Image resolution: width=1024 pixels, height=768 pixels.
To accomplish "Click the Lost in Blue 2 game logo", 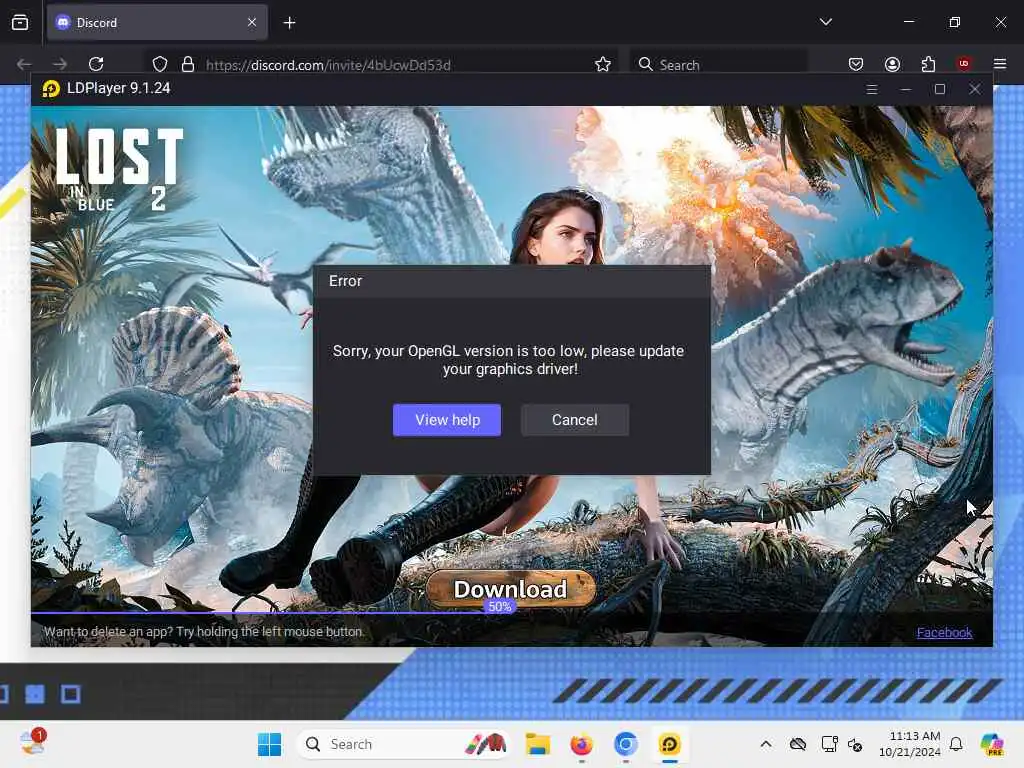I will pyautogui.click(x=119, y=168).
